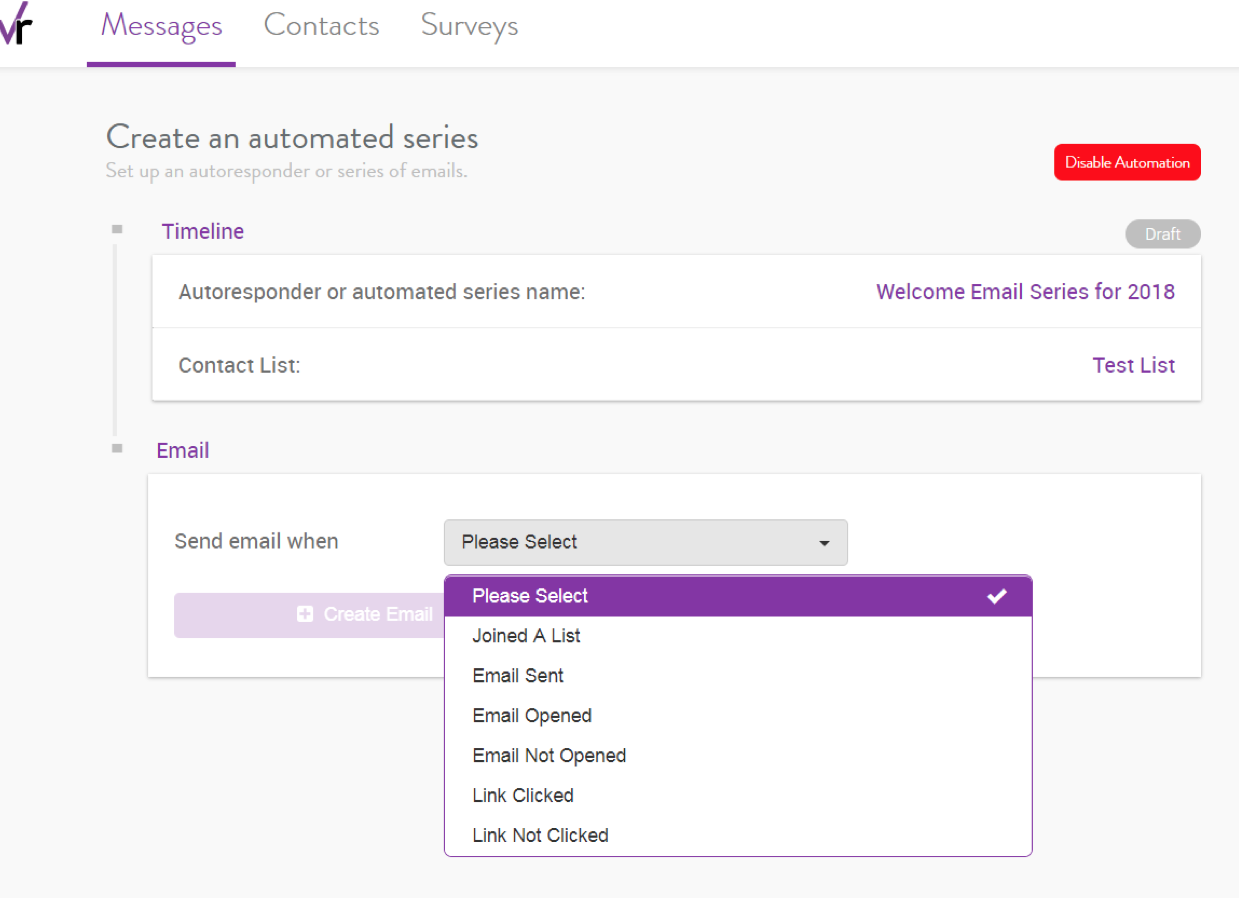Select Email Not Opened trigger option
The image size is (1239, 898).
(x=549, y=756)
